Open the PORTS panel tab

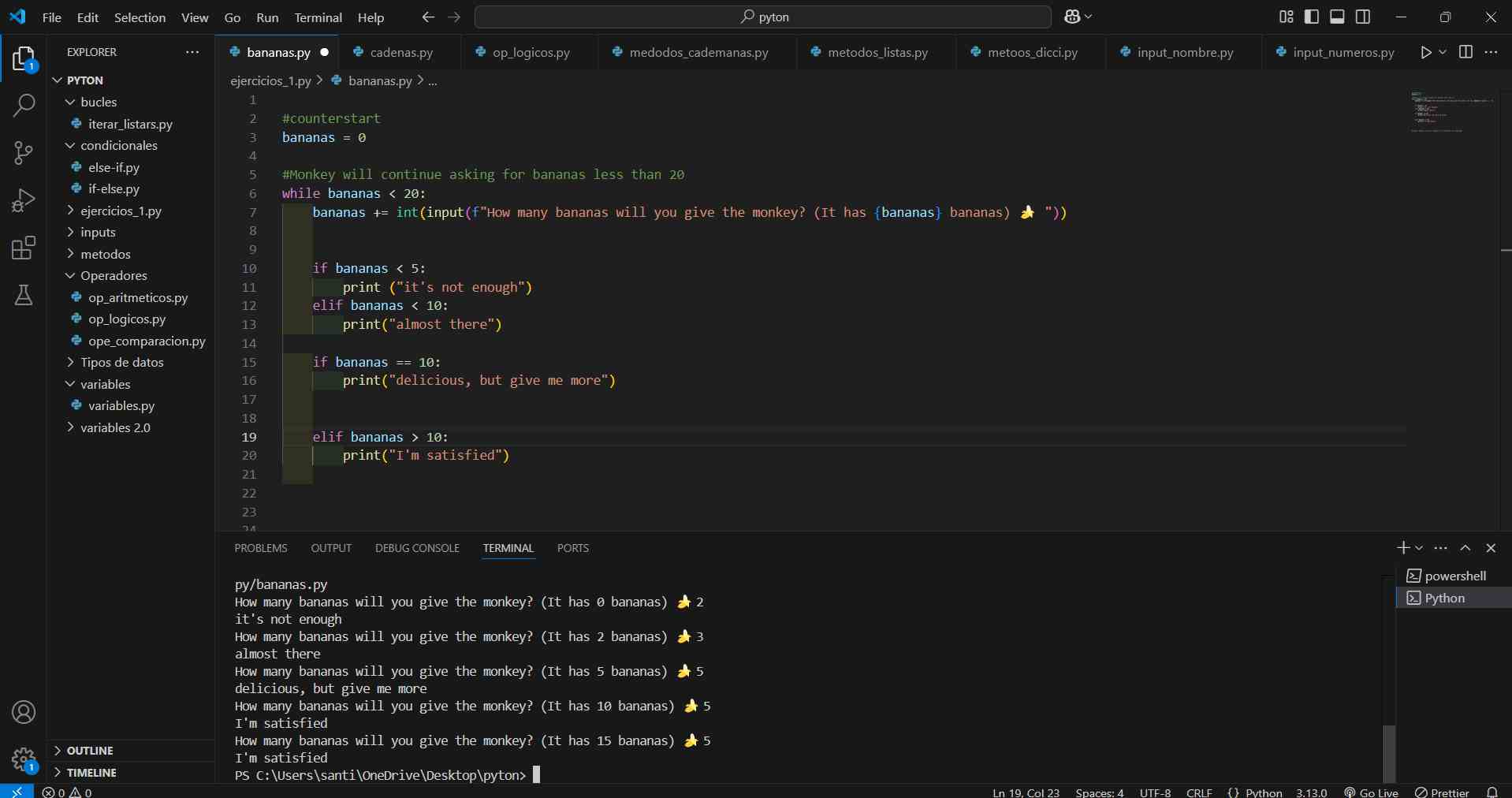coord(573,548)
